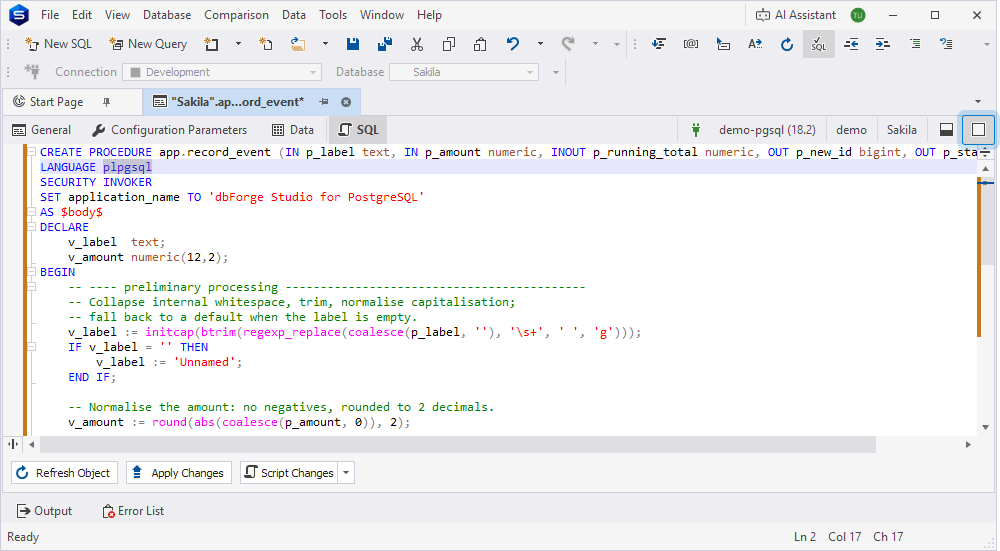The image size is (1000, 551).
Task: Switch to the Configuration Parameters tab
Action: pyautogui.click(x=169, y=130)
